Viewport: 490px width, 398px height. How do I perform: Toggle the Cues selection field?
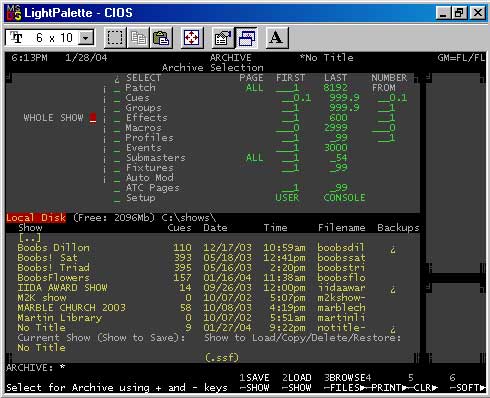tap(117, 98)
